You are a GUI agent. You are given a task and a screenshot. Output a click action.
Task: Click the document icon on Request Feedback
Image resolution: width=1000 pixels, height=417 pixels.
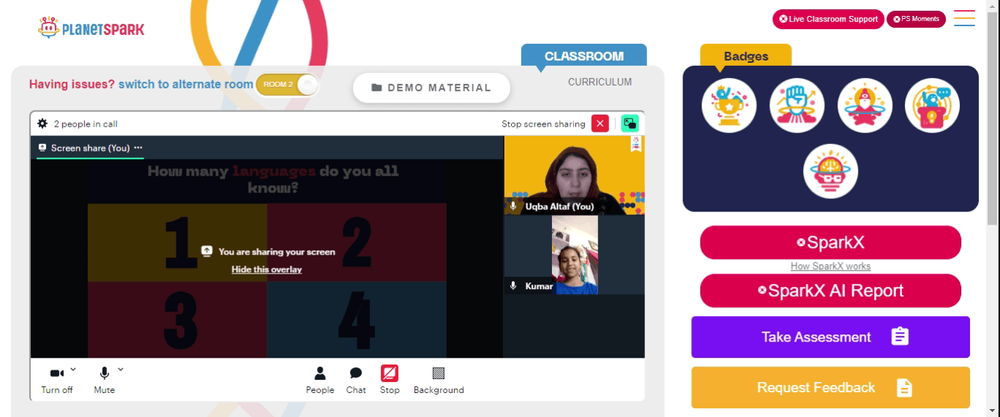coord(904,388)
